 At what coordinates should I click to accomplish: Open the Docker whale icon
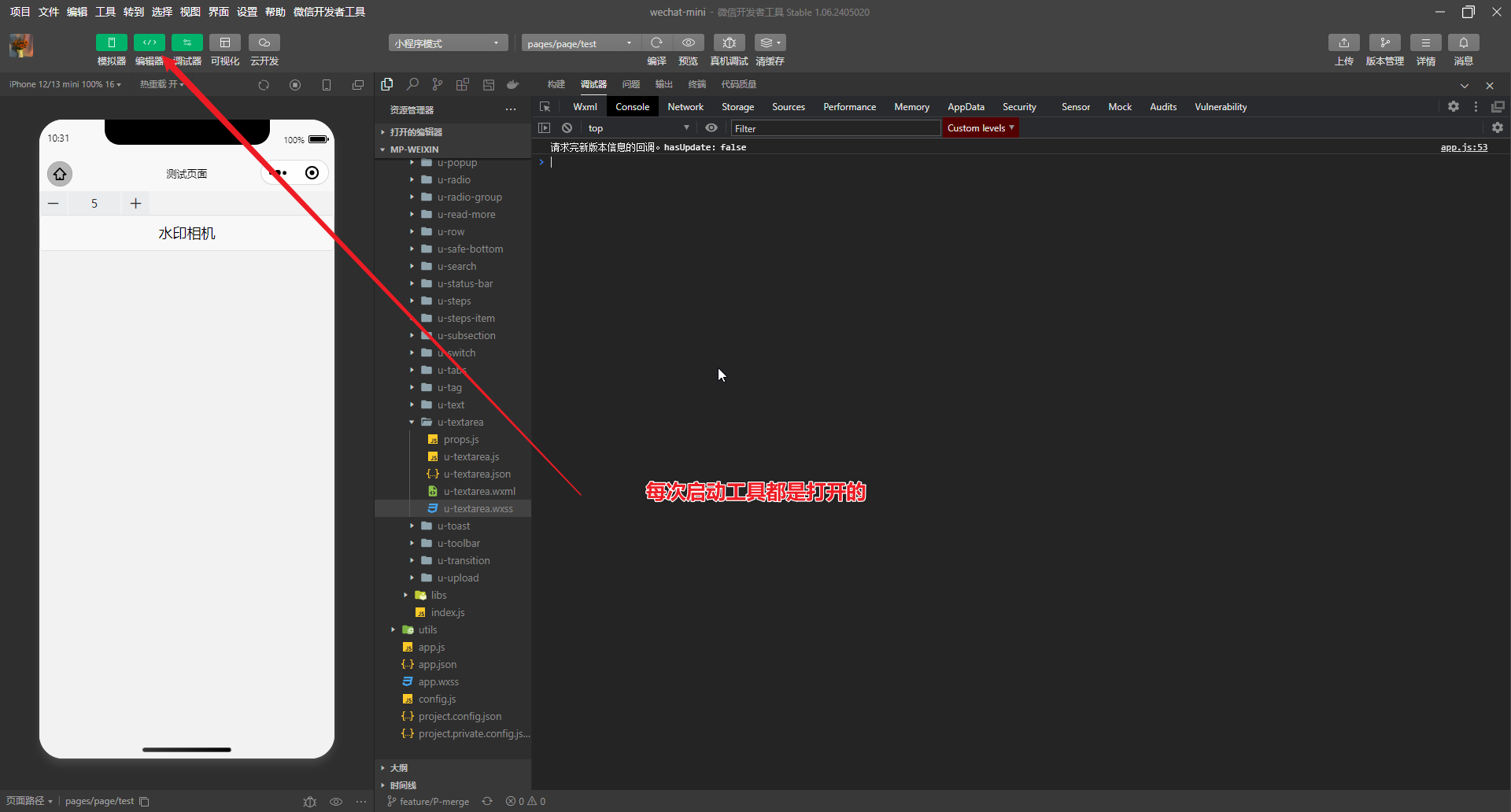coord(513,84)
